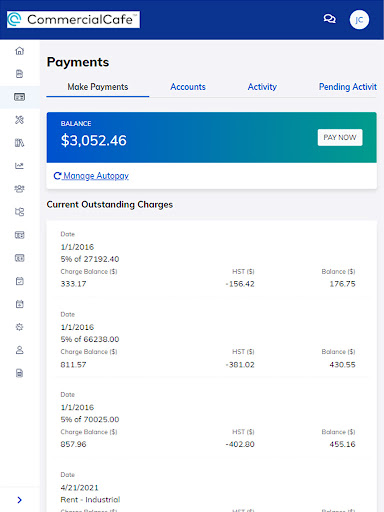This screenshot has width=384, height=512.
Task: Open the books library icon in sidebar
Action: (20, 143)
